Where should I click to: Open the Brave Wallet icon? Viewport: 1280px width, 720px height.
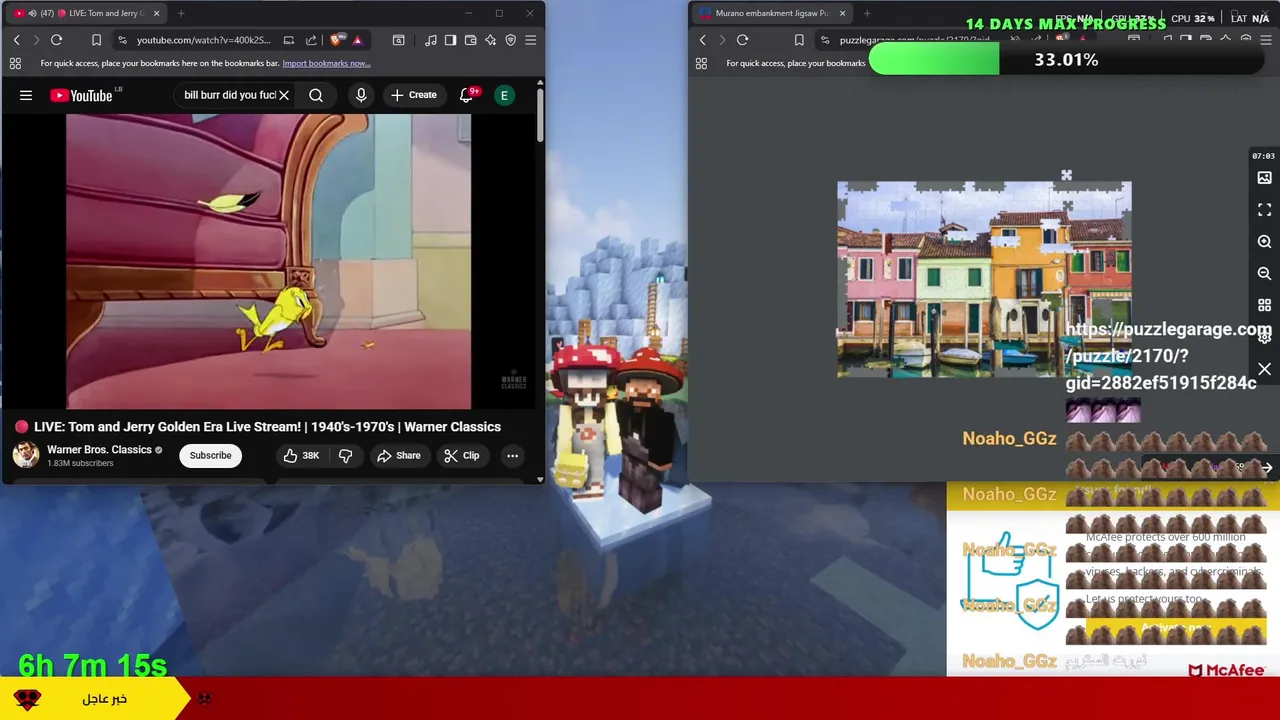pyautogui.click(x=470, y=40)
